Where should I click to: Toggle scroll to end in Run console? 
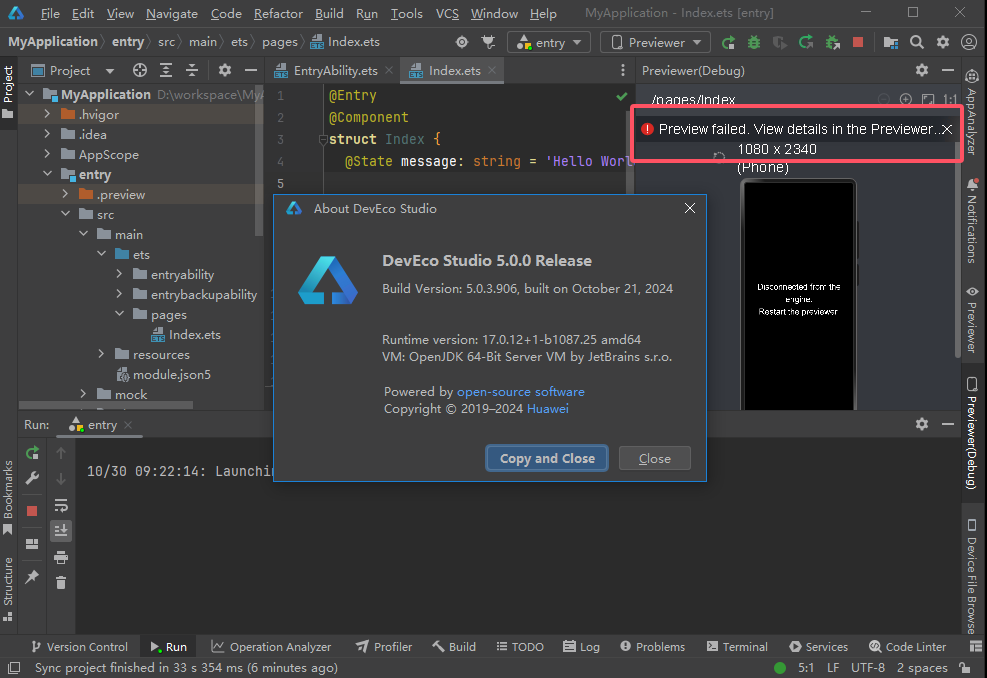coord(61,531)
